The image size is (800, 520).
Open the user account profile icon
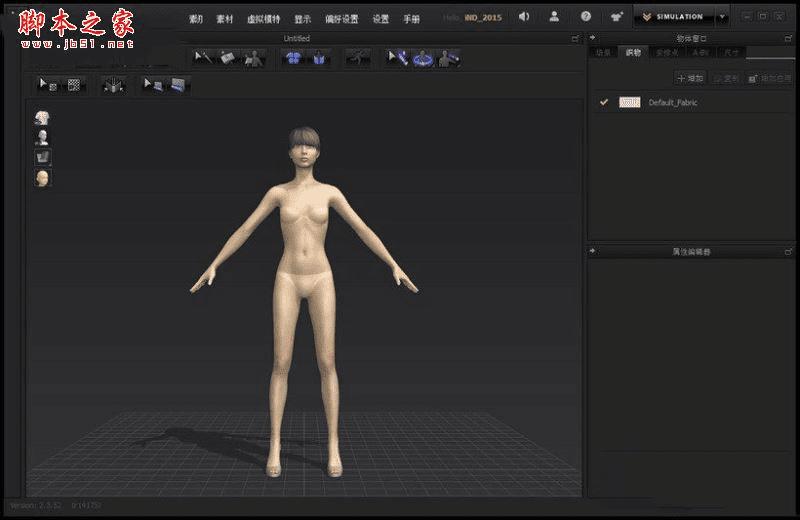[554, 17]
